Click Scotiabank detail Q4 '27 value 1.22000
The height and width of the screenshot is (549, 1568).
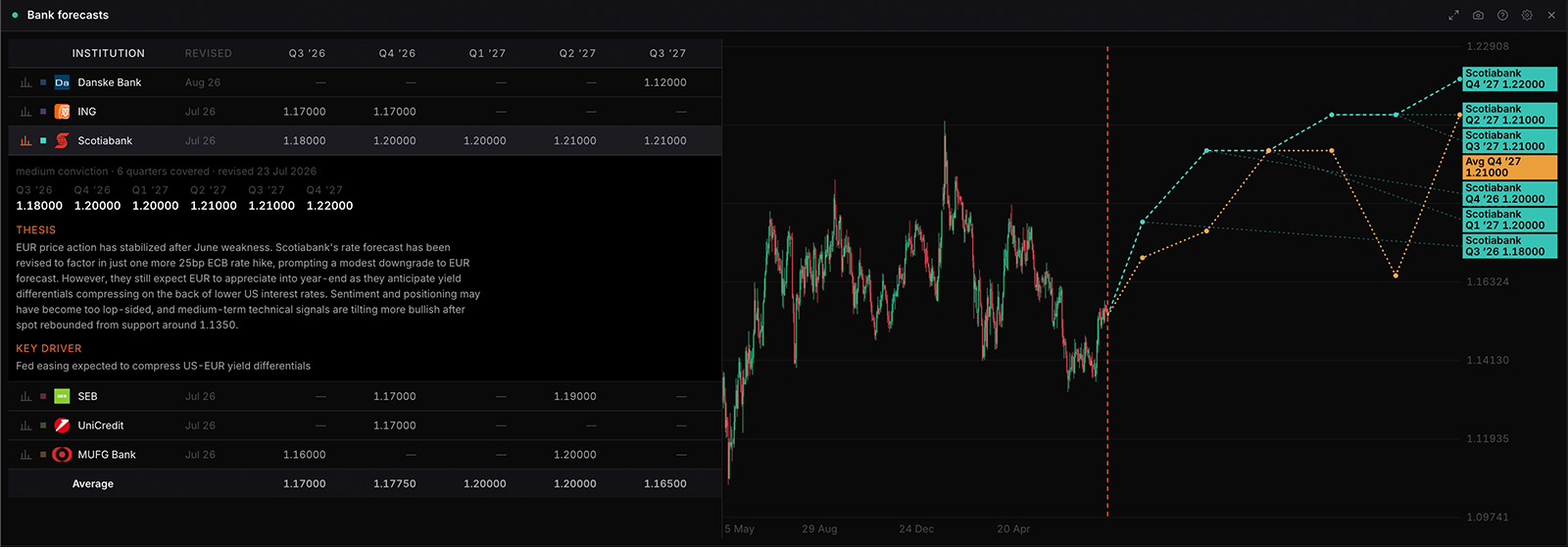pos(329,206)
